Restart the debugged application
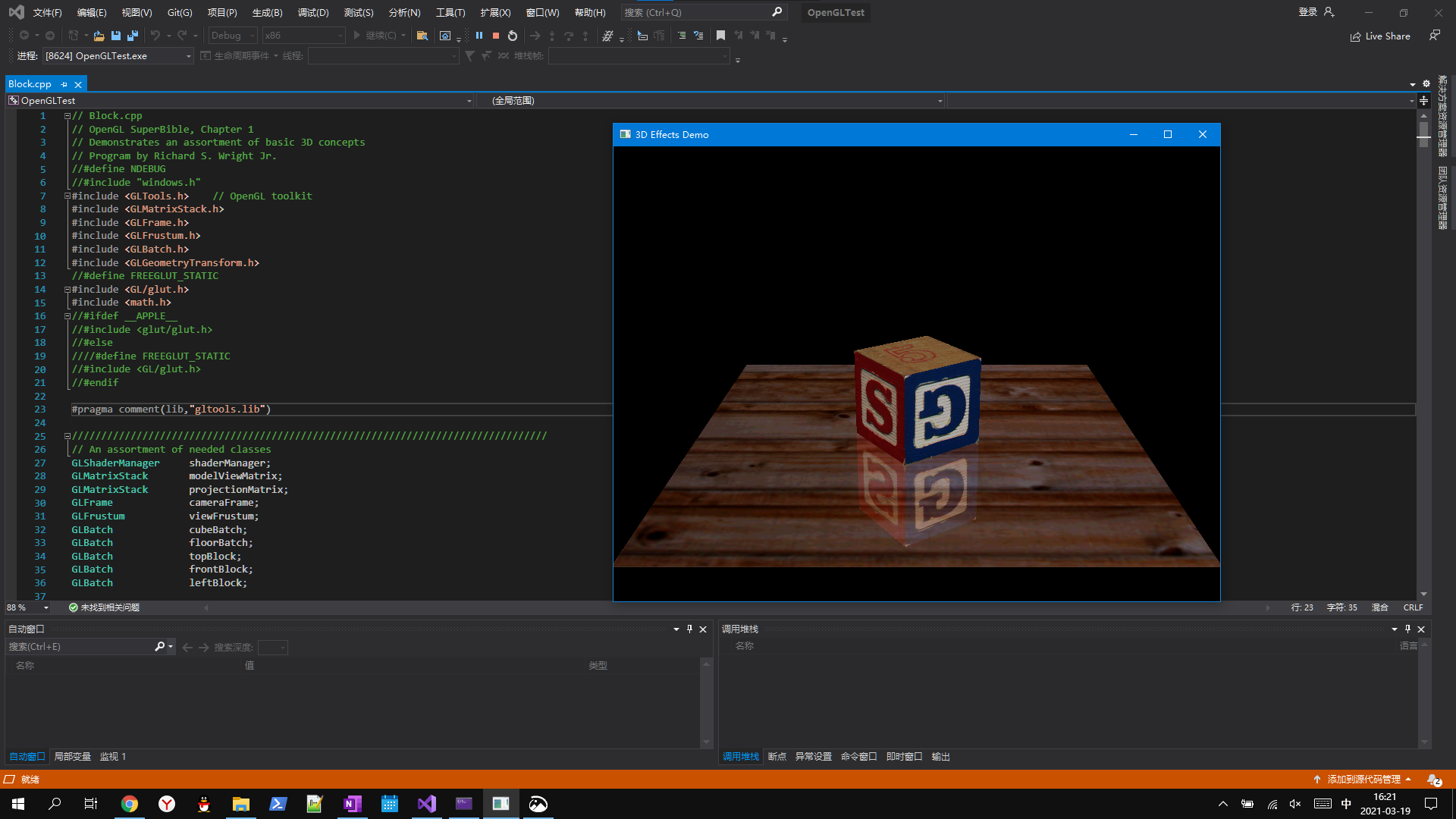Image resolution: width=1456 pixels, height=819 pixels. [513, 36]
